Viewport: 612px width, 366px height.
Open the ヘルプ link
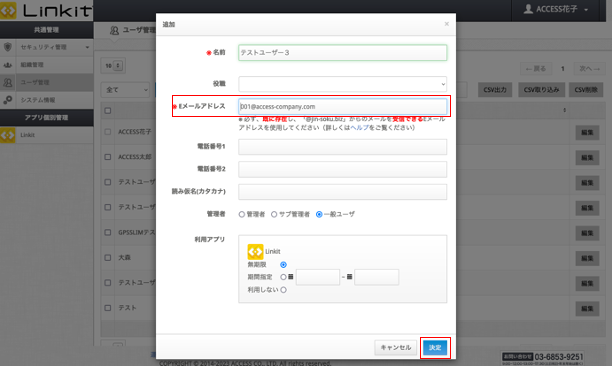tap(359, 128)
